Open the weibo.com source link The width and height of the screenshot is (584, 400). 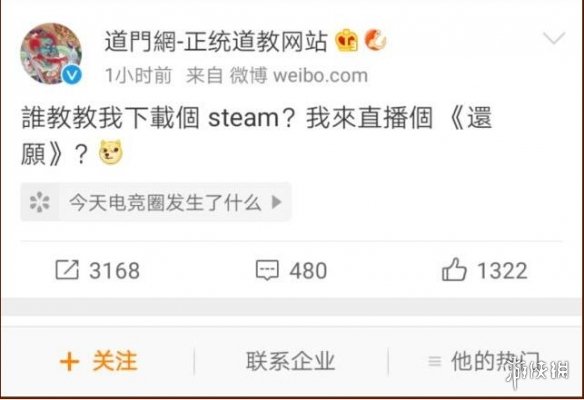(x=320, y=76)
